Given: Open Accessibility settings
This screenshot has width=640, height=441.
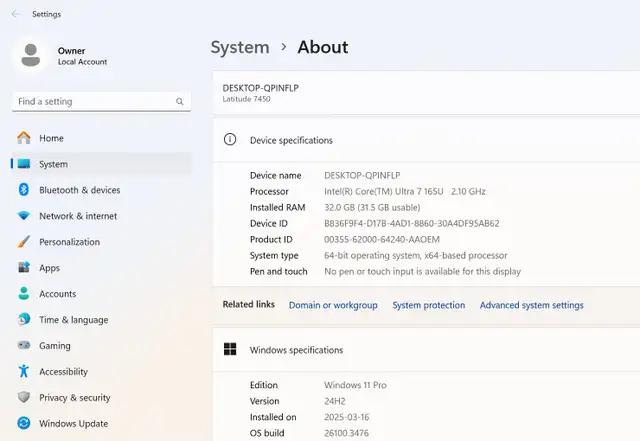Looking at the screenshot, I should coord(101,372).
